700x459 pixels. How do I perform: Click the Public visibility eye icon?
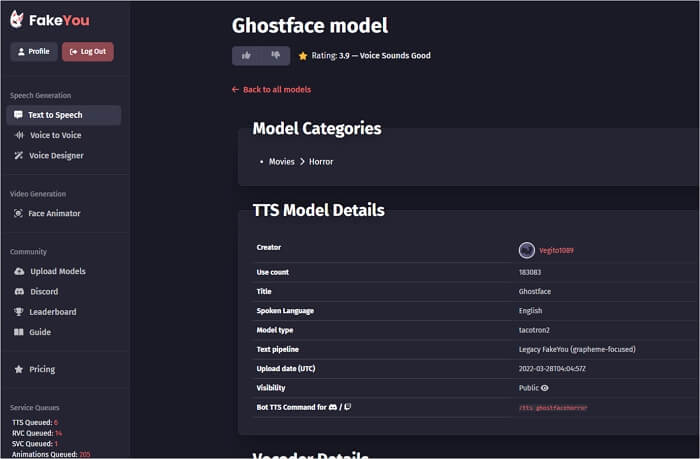point(545,388)
